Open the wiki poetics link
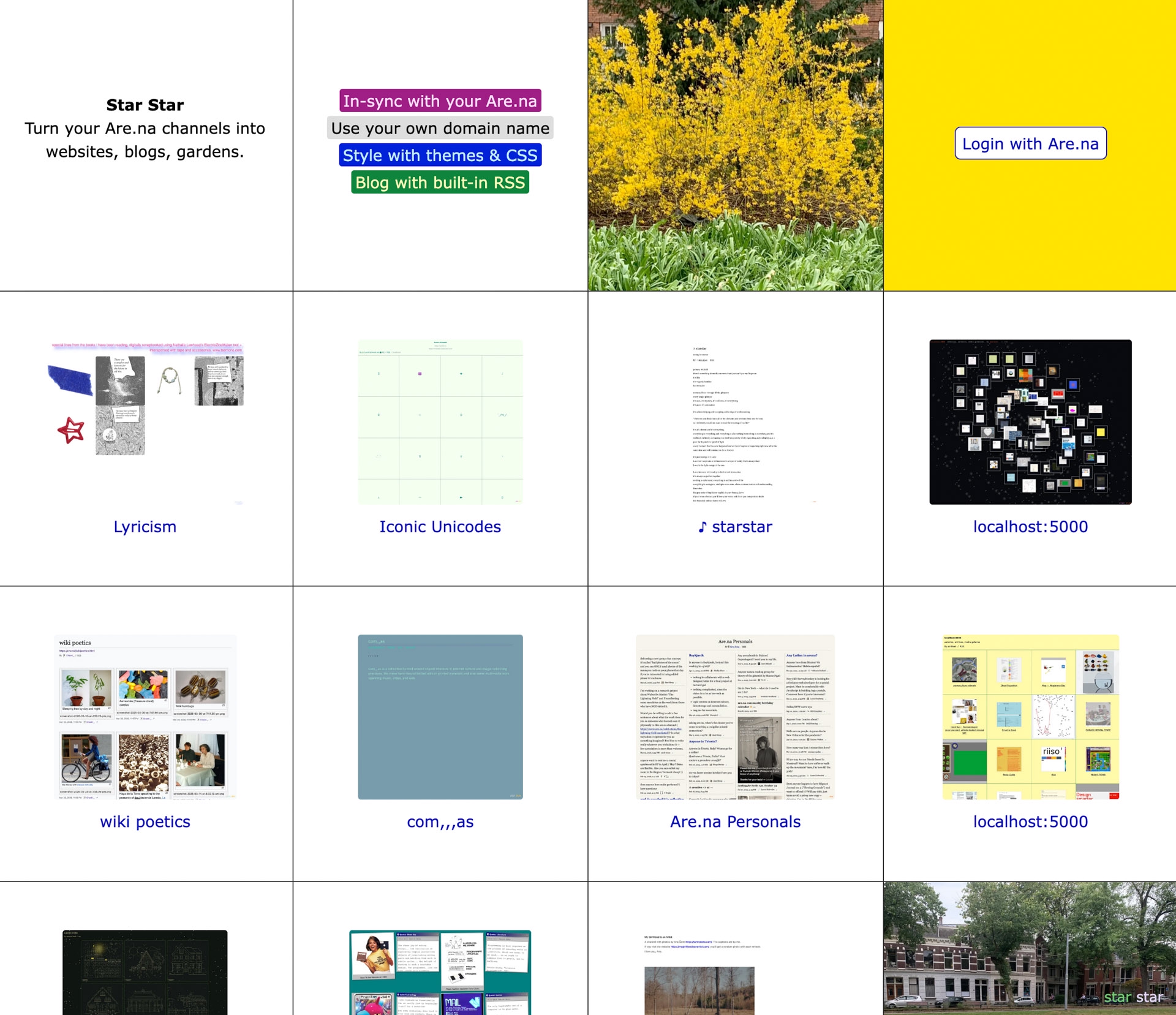The width and height of the screenshot is (1176, 1015). click(145, 821)
